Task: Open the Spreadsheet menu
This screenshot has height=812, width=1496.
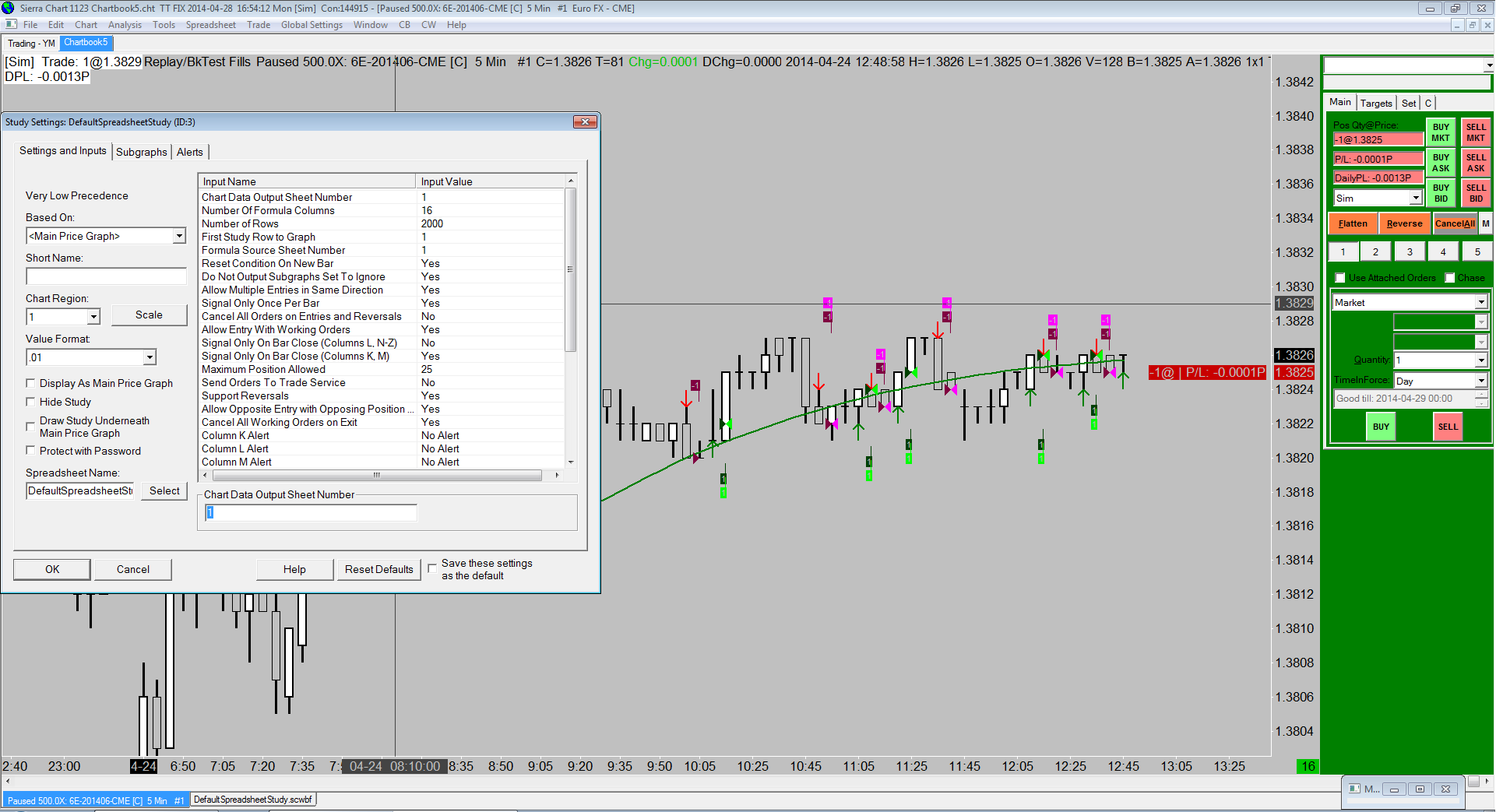Action: pyautogui.click(x=210, y=25)
